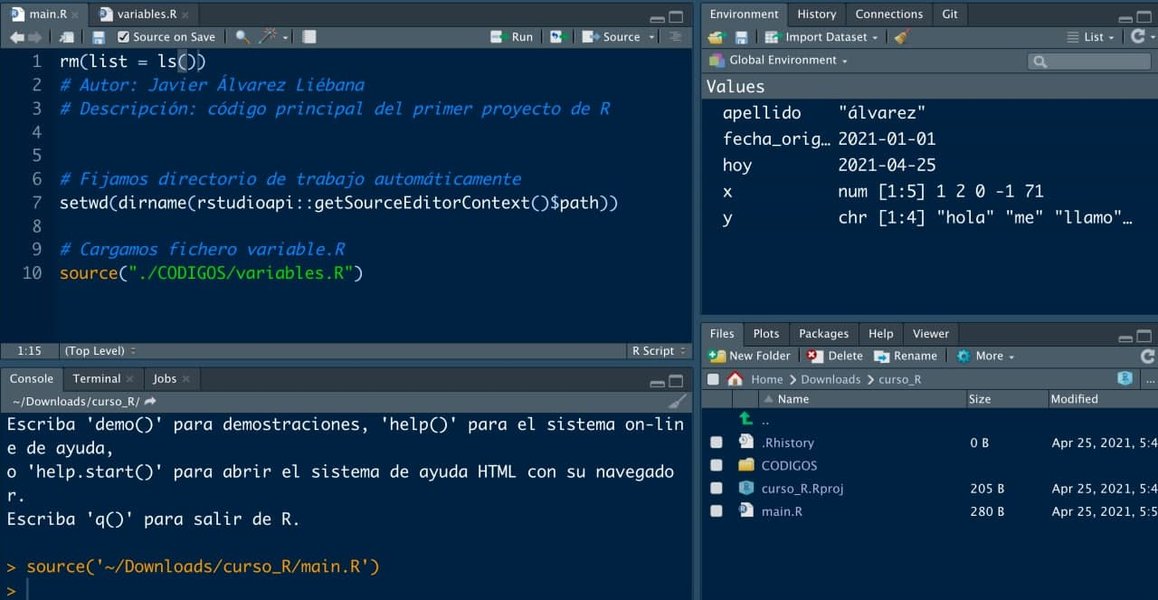Image resolution: width=1158 pixels, height=600 pixels.
Task: Toggle the Source on Save checkbox
Action: [x=122, y=36]
